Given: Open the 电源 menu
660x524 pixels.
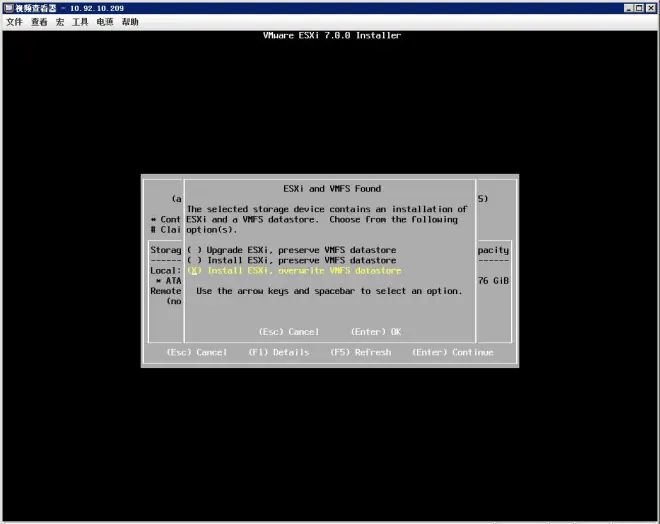Looking at the screenshot, I should coord(105,22).
